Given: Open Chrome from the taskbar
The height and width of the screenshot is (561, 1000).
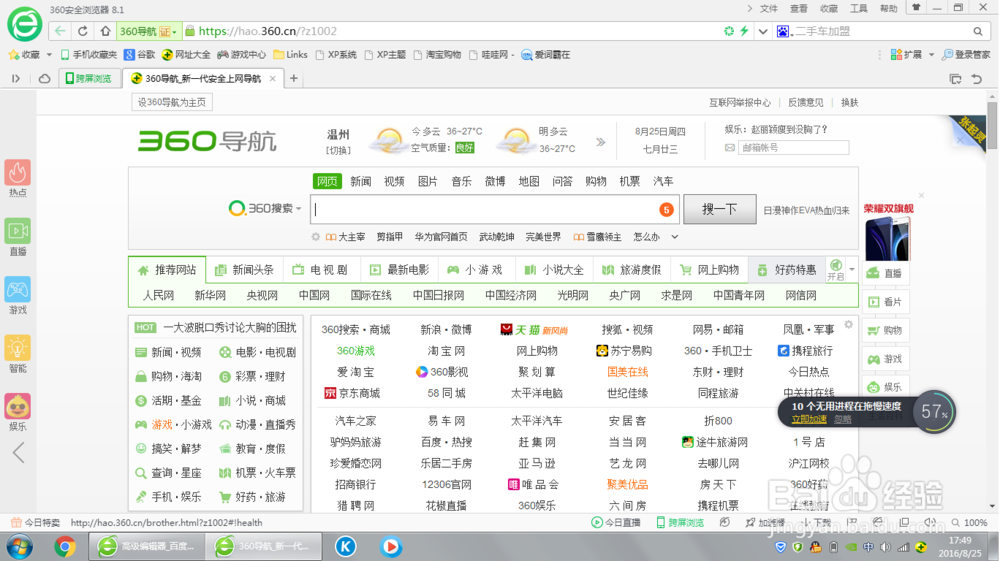Looking at the screenshot, I should [x=64, y=546].
